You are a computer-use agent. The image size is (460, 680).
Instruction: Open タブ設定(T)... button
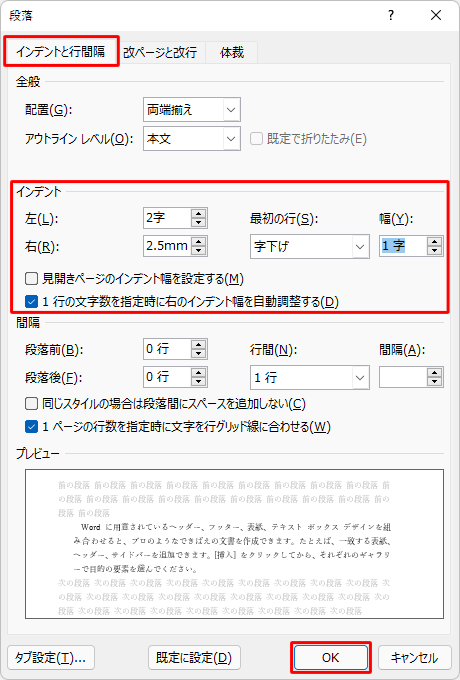coord(51,658)
